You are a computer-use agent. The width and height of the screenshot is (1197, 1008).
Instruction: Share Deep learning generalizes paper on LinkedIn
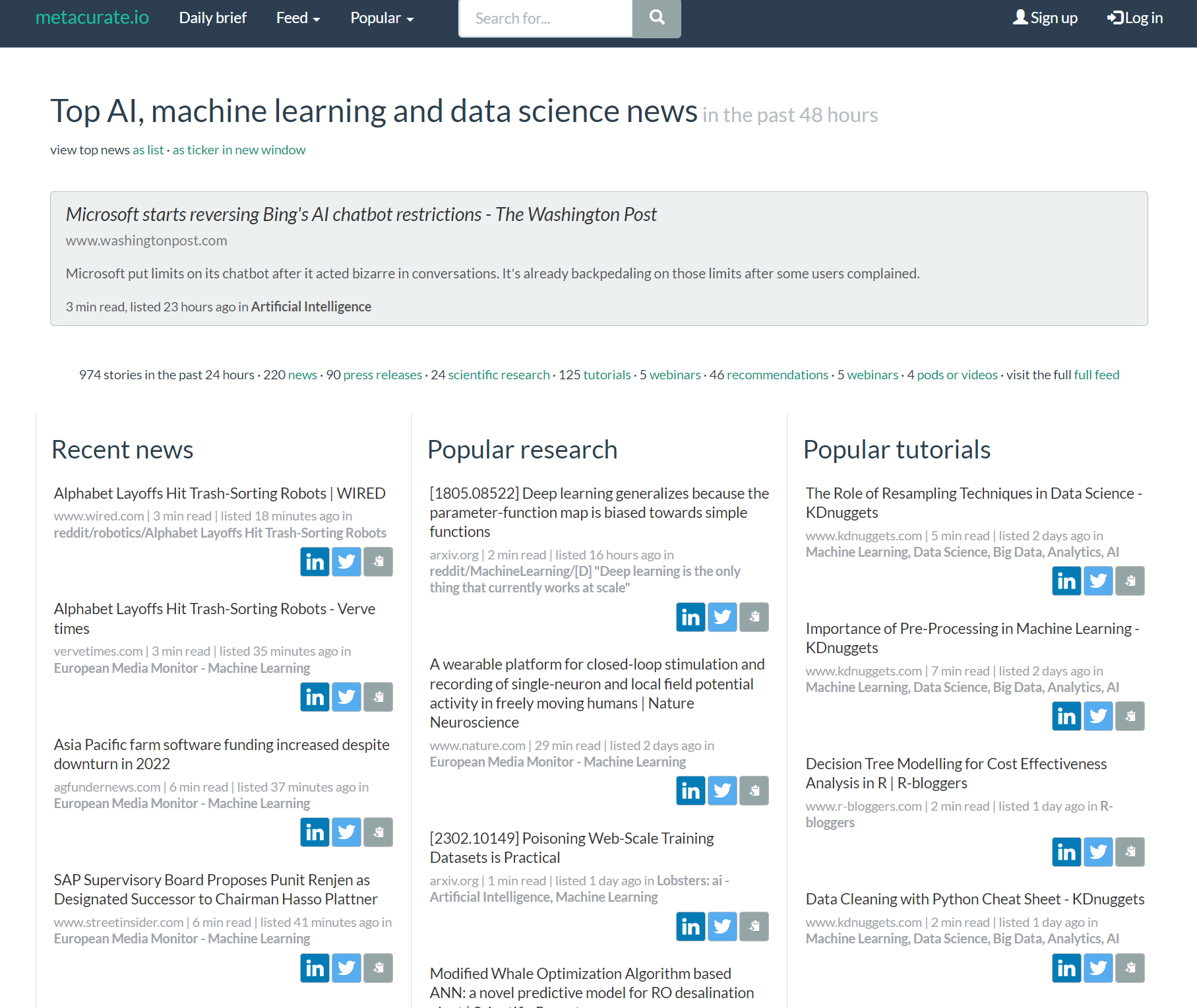pos(691,617)
